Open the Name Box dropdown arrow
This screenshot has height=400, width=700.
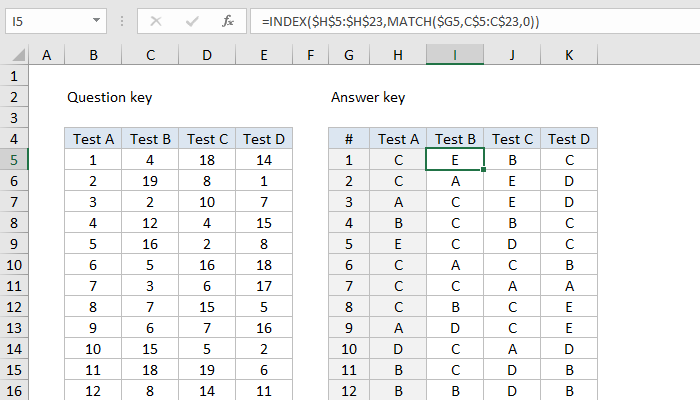(x=96, y=21)
